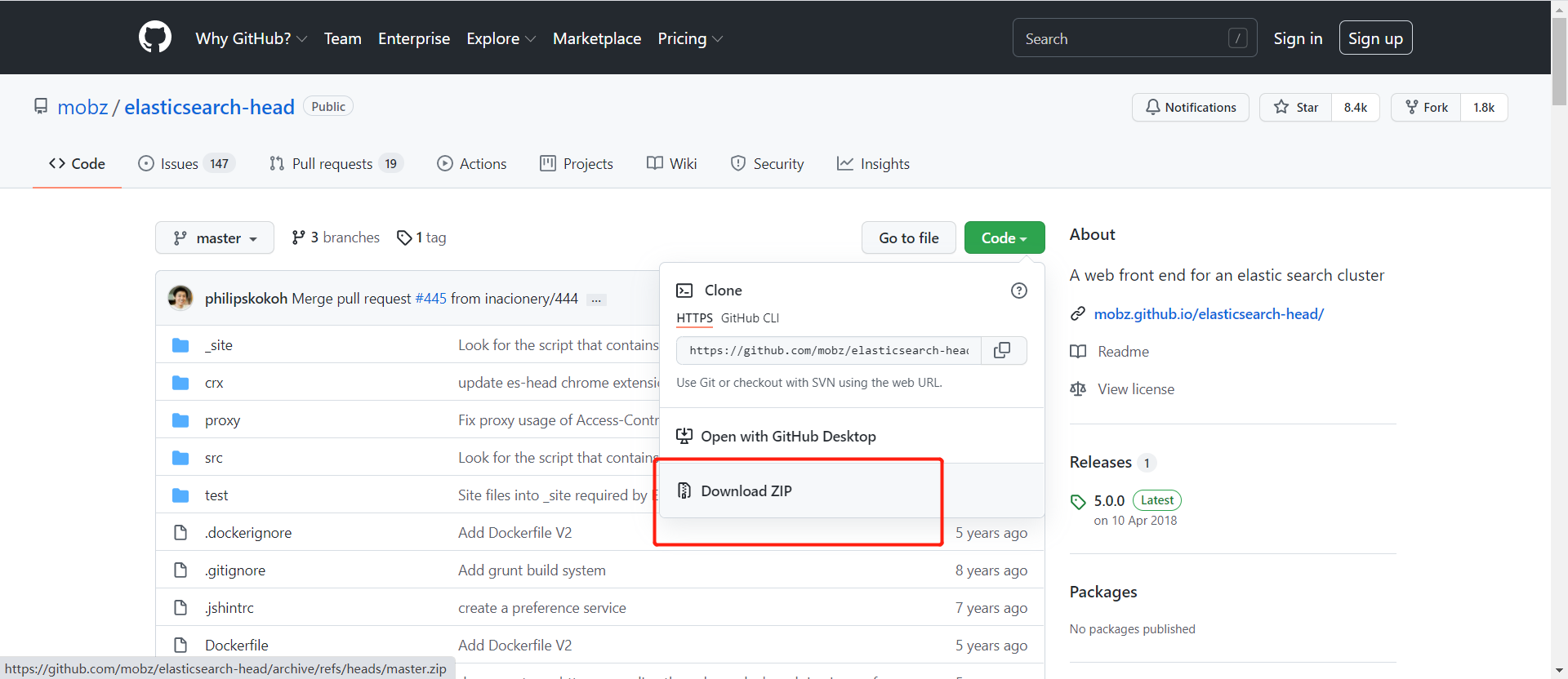Expand commit message ellipsis button
Screen dimensions: 1568x679
tap(596, 300)
